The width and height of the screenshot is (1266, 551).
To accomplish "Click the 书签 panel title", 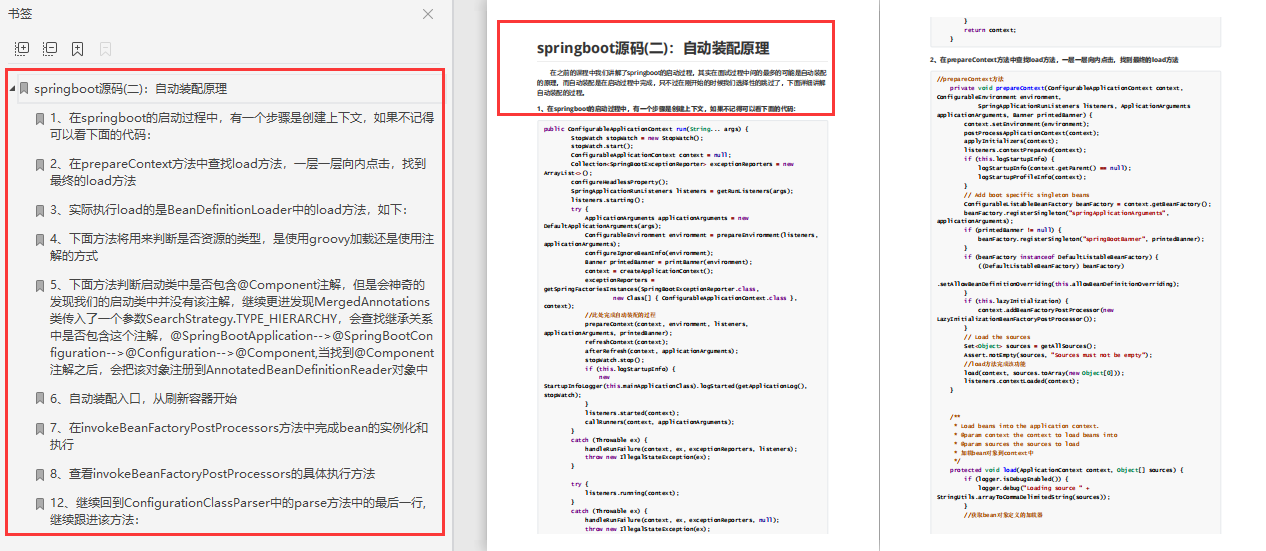I will tap(19, 14).
